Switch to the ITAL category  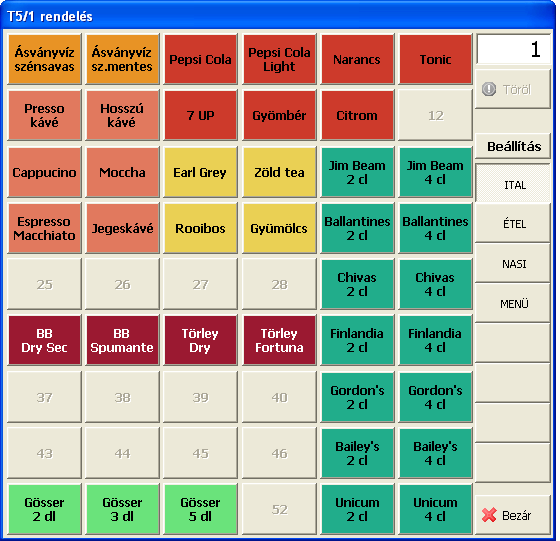513,183
